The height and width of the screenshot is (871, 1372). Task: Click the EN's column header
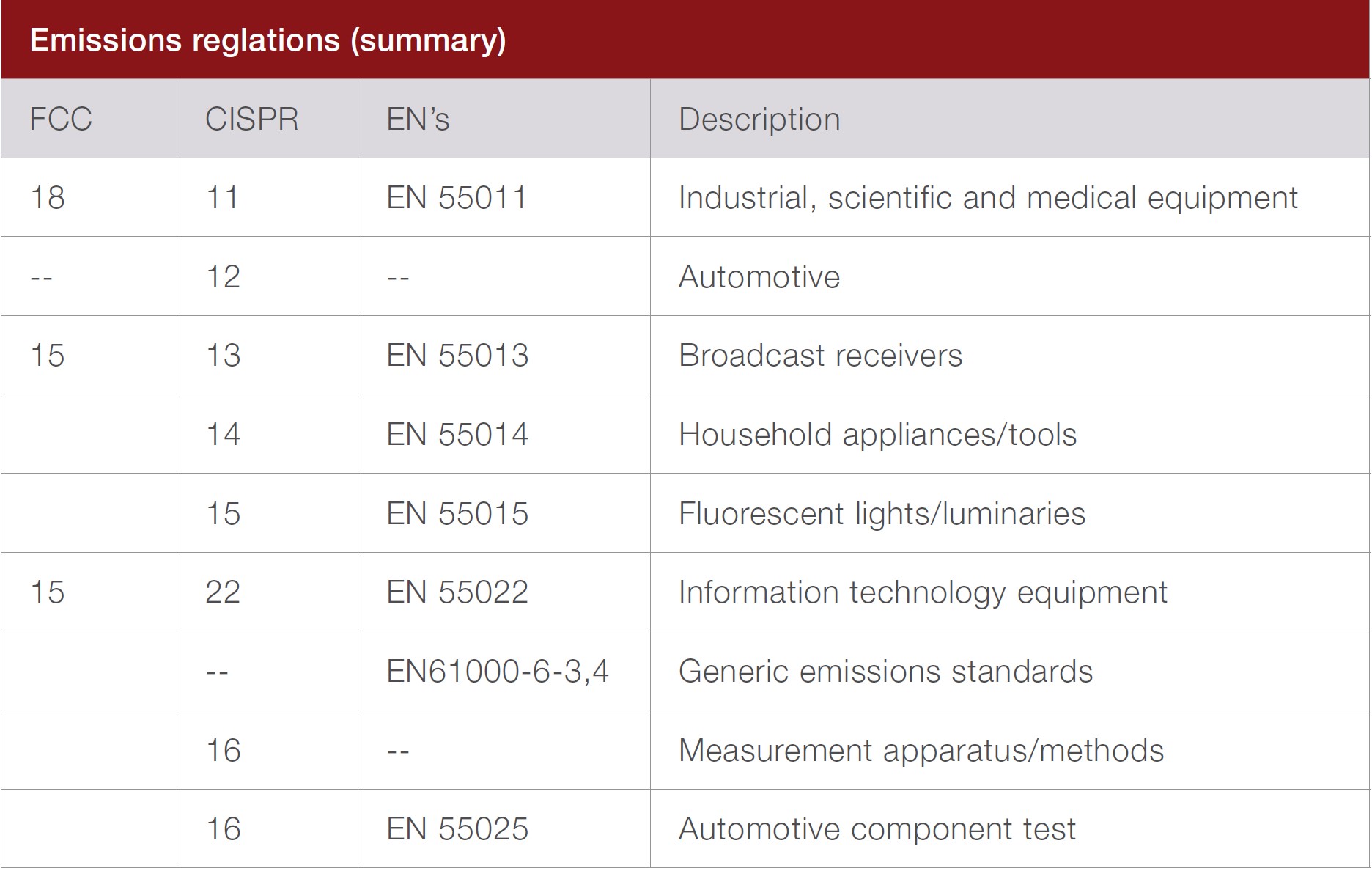click(x=418, y=119)
